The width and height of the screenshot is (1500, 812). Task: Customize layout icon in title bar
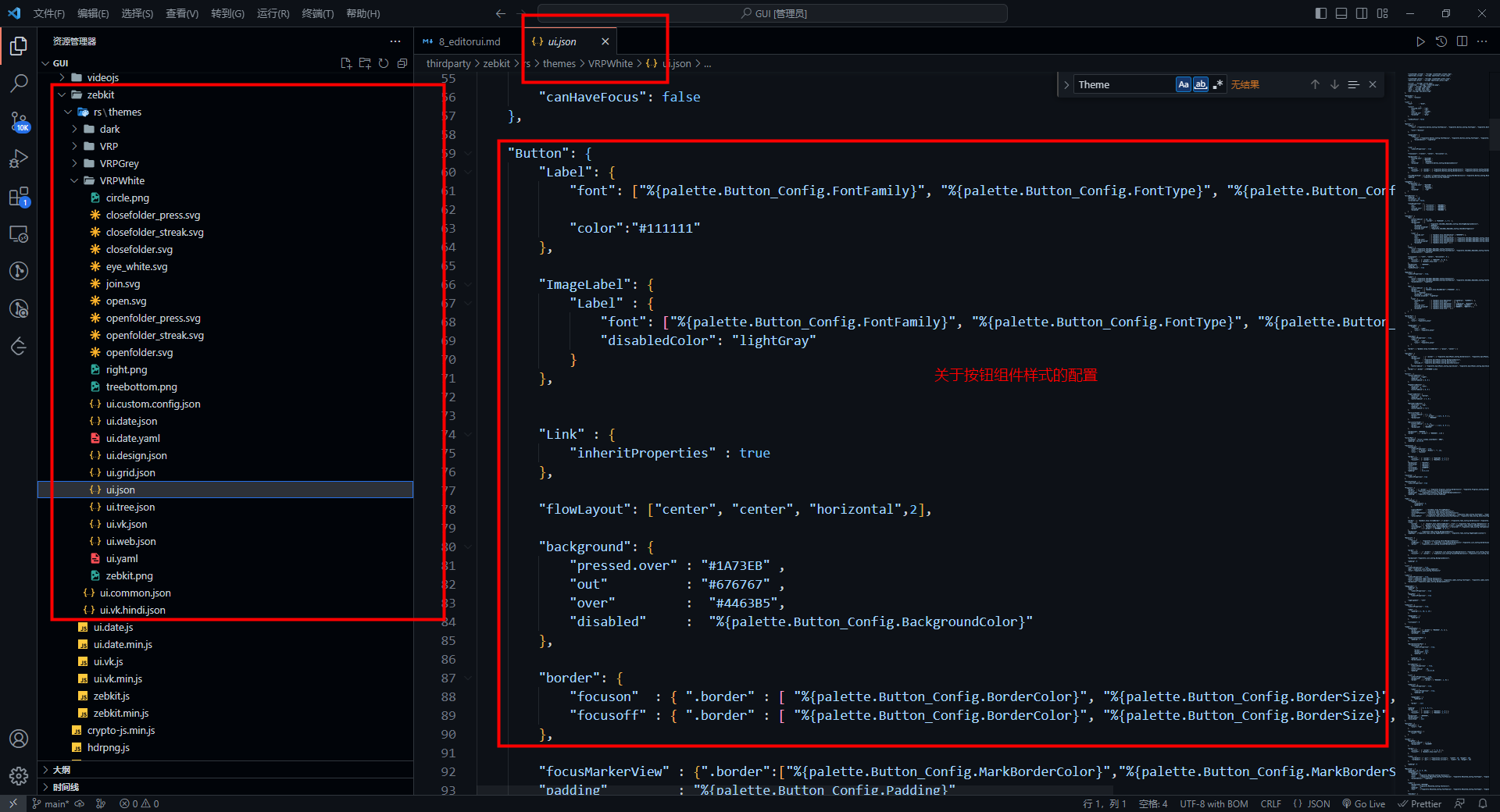[x=1383, y=13]
